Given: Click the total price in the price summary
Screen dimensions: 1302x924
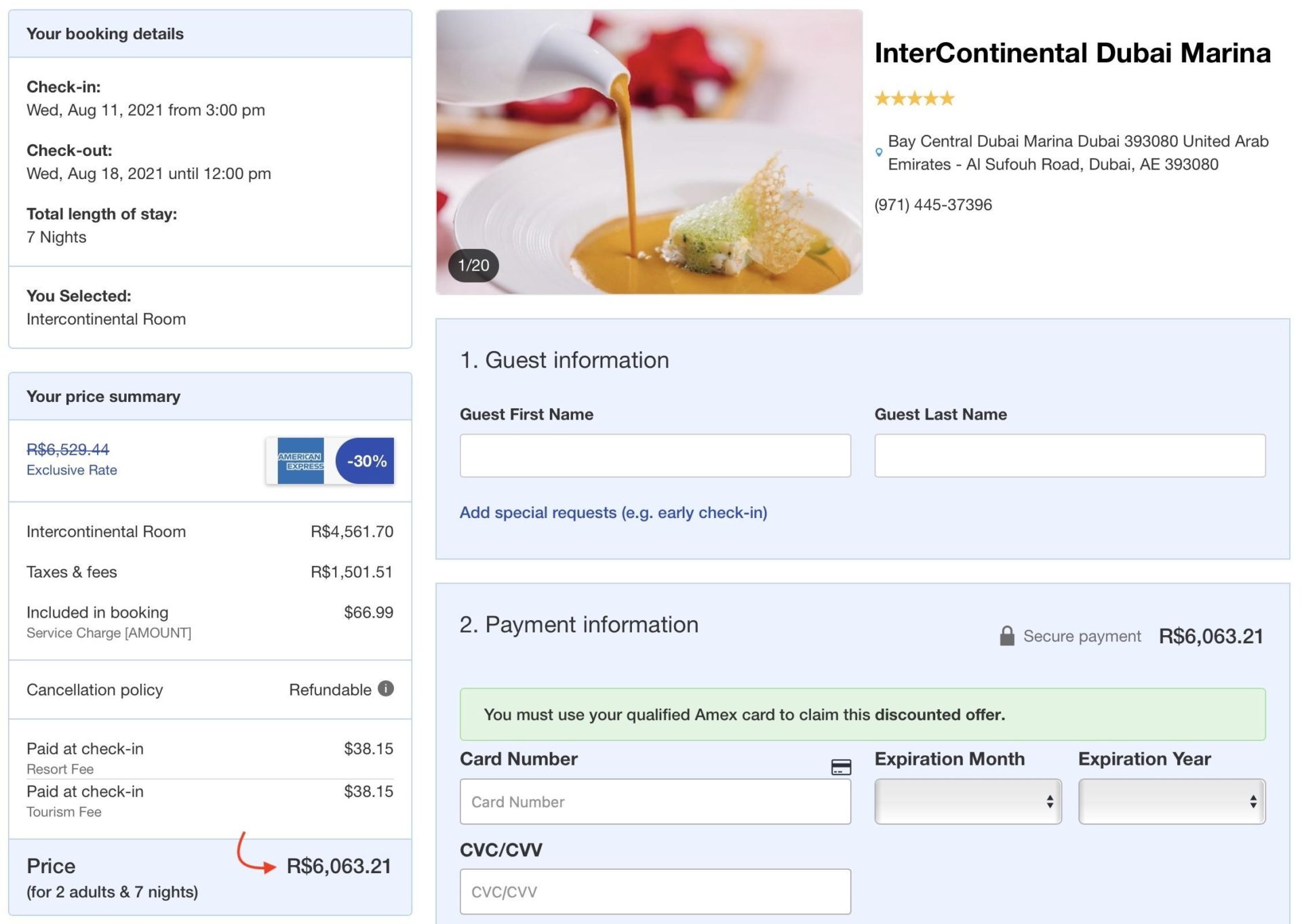Looking at the screenshot, I should (x=339, y=866).
